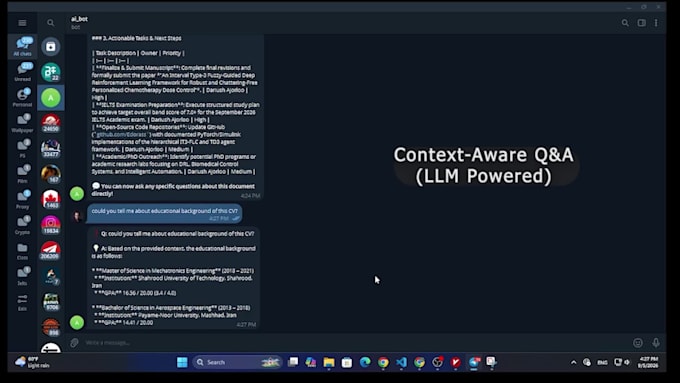Open the chat with 24650 unread badge

coord(51,123)
